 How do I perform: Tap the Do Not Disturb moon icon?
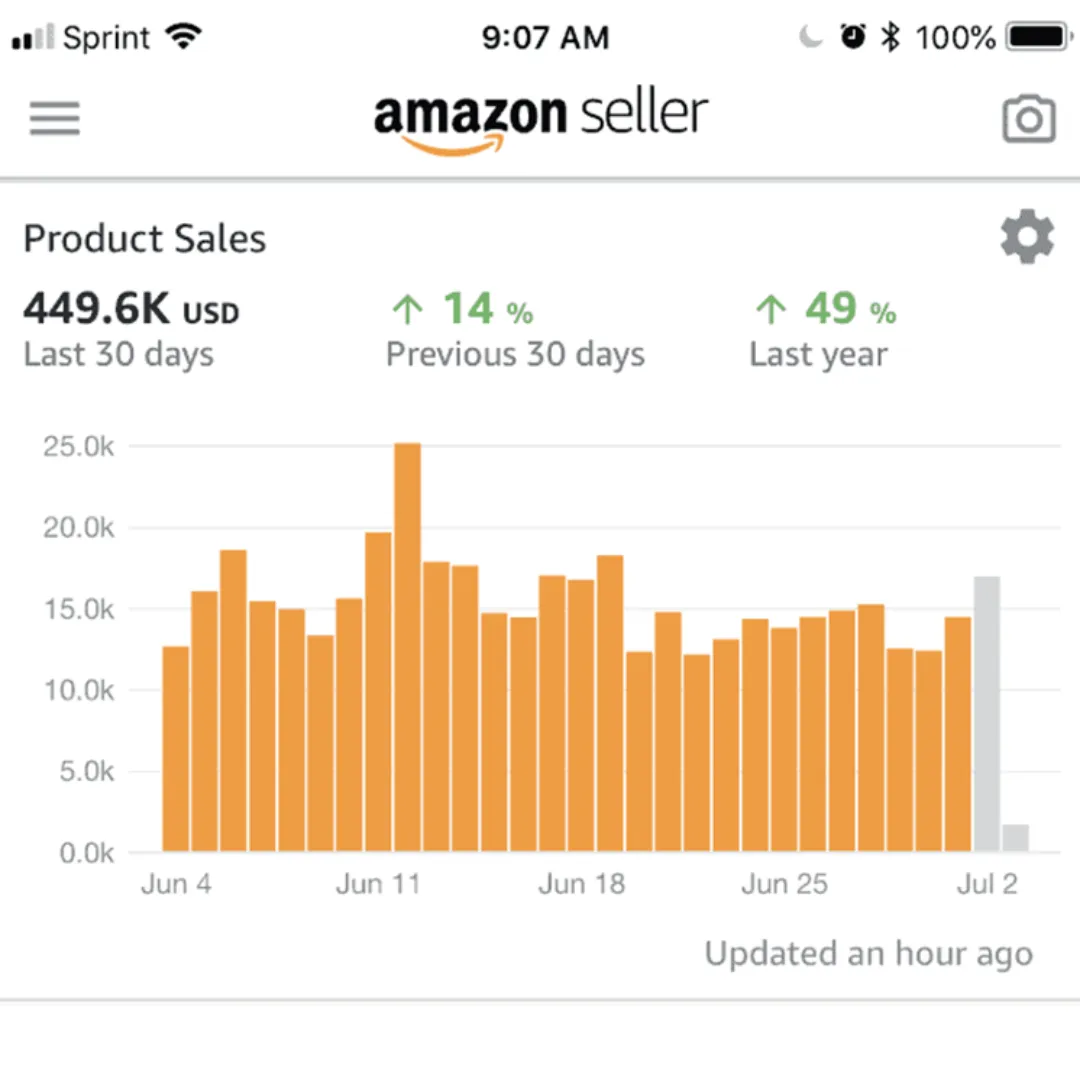point(810,38)
